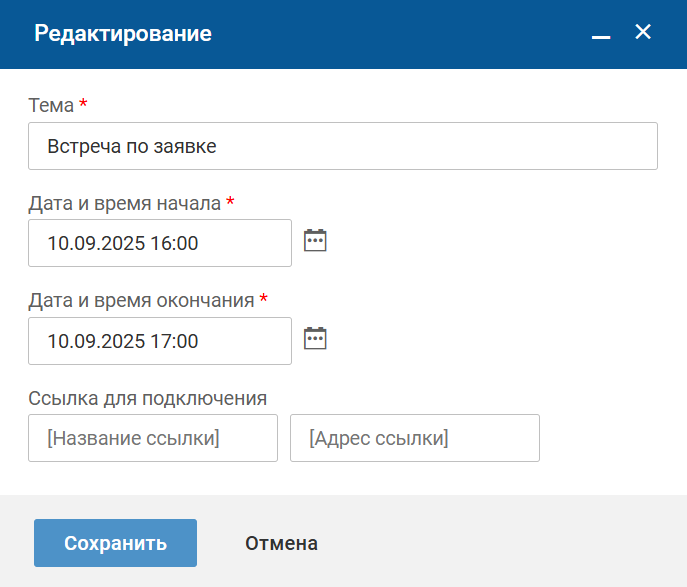Screen dimensions: 687x587
Task: Click the [Название ссылки] input field
Action: pos(153,438)
